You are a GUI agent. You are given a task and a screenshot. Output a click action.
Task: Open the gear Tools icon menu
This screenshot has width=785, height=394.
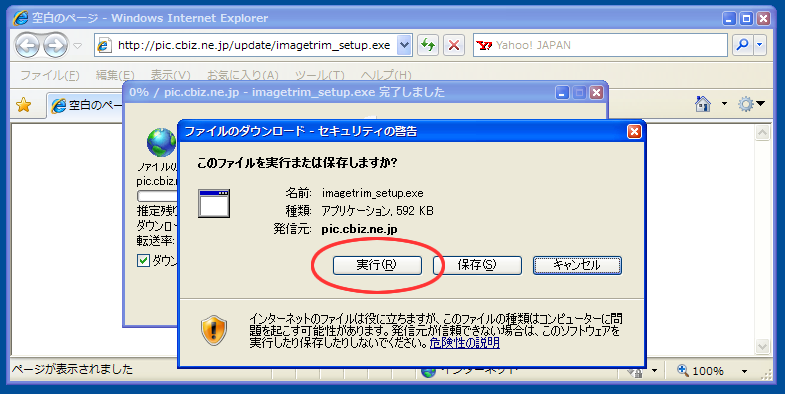coord(751,104)
